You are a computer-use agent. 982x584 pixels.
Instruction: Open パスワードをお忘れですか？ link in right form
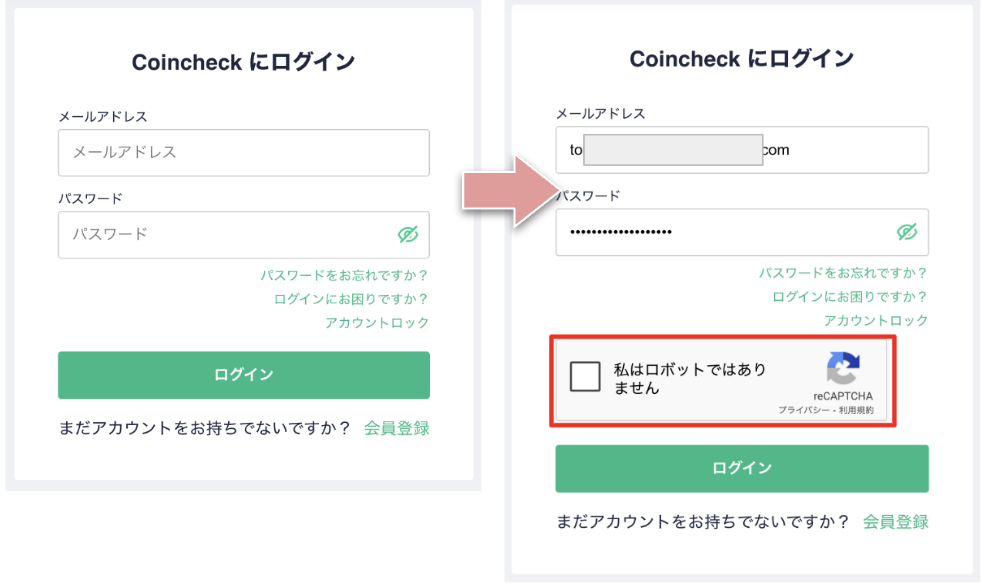pyautogui.click(x=843, y=273)
